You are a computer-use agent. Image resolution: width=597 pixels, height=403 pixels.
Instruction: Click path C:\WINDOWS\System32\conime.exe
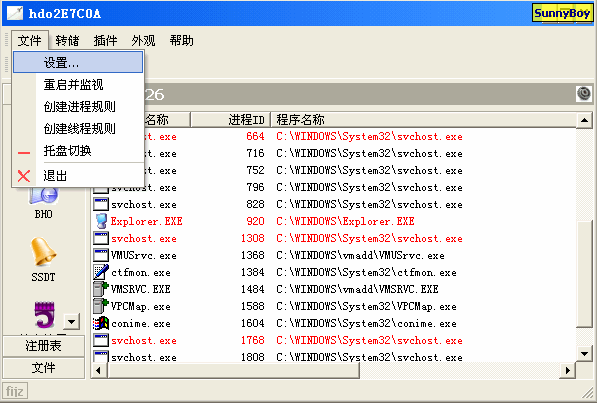[366, 323]
